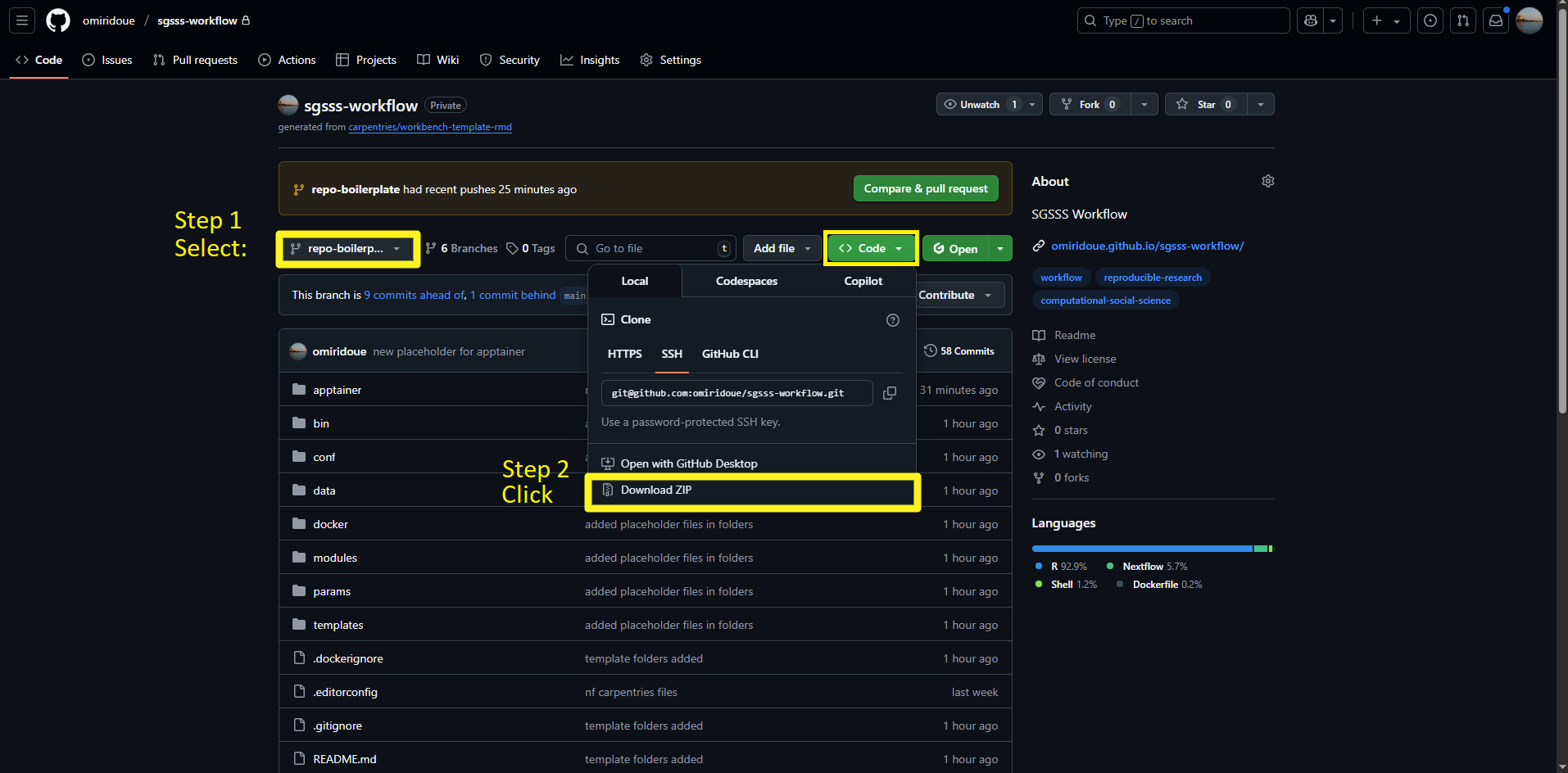
Task: Open the issues icon in header
Action: [x=1430, y=20]
